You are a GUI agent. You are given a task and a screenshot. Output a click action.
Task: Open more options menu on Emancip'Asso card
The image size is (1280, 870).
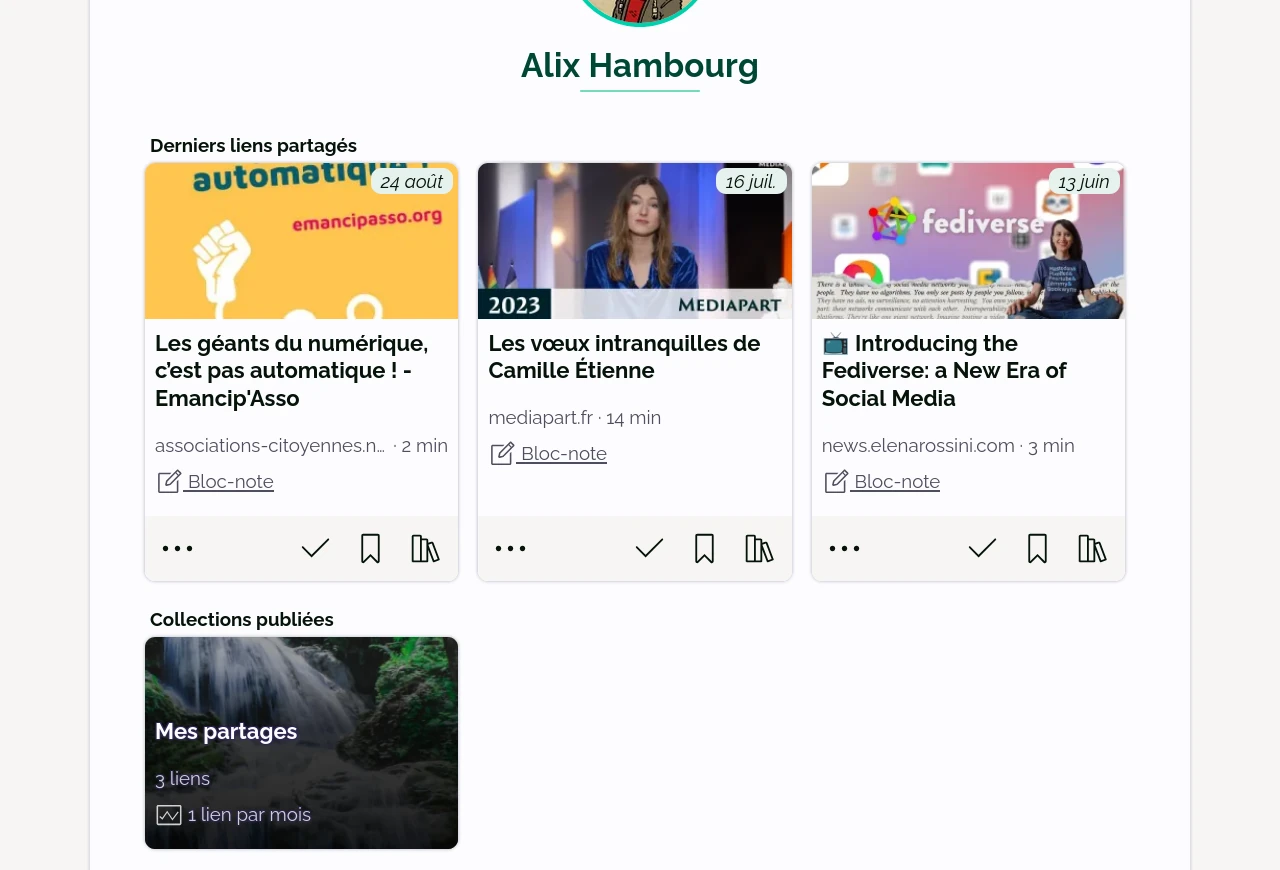click(x=178, y=548)
